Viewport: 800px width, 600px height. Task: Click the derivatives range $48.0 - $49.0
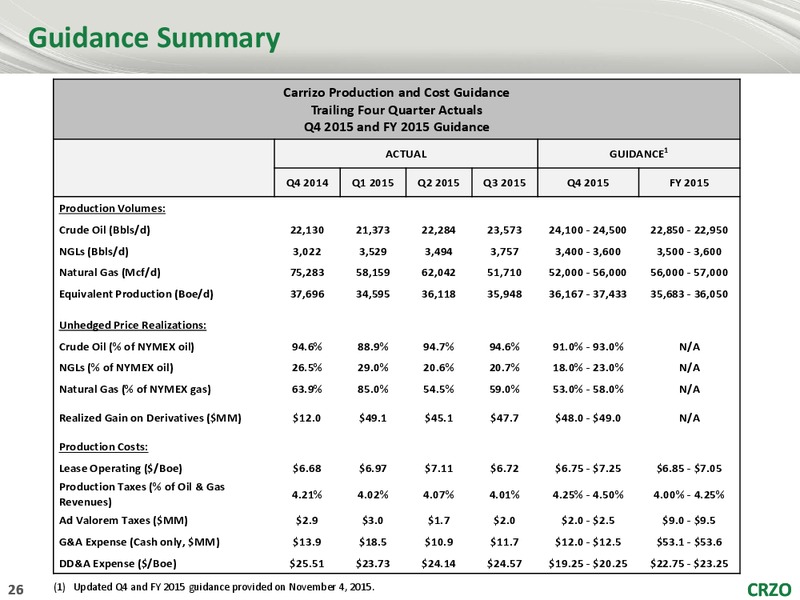coord(588,418)
